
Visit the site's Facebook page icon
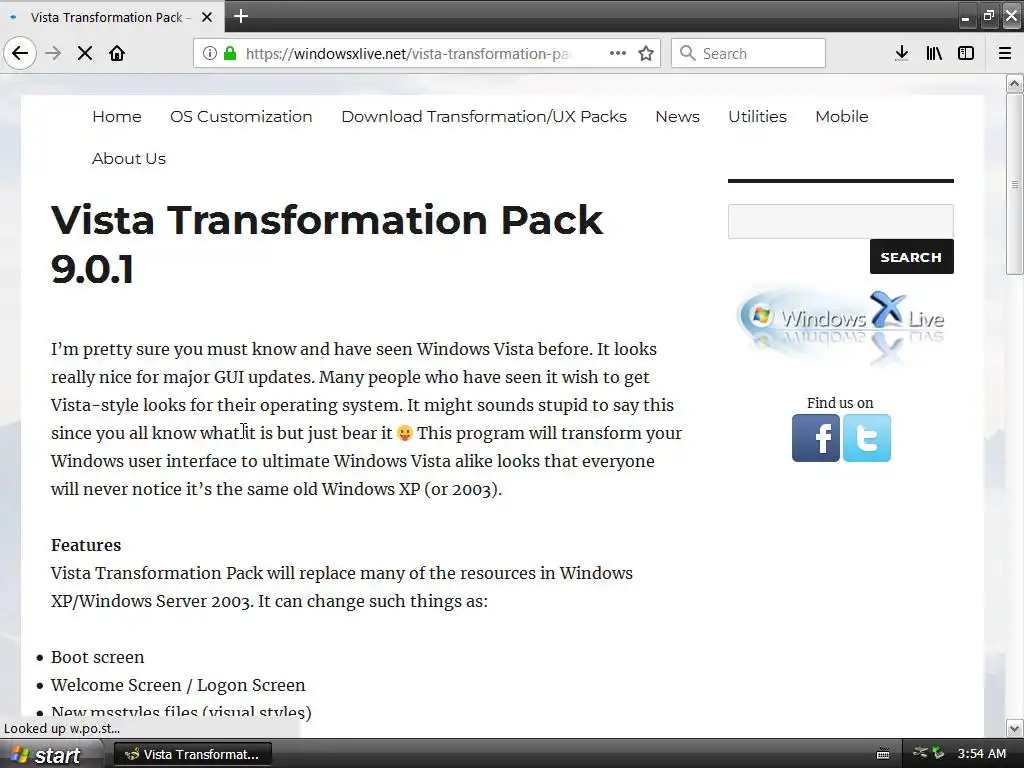(x=816, y=438)
